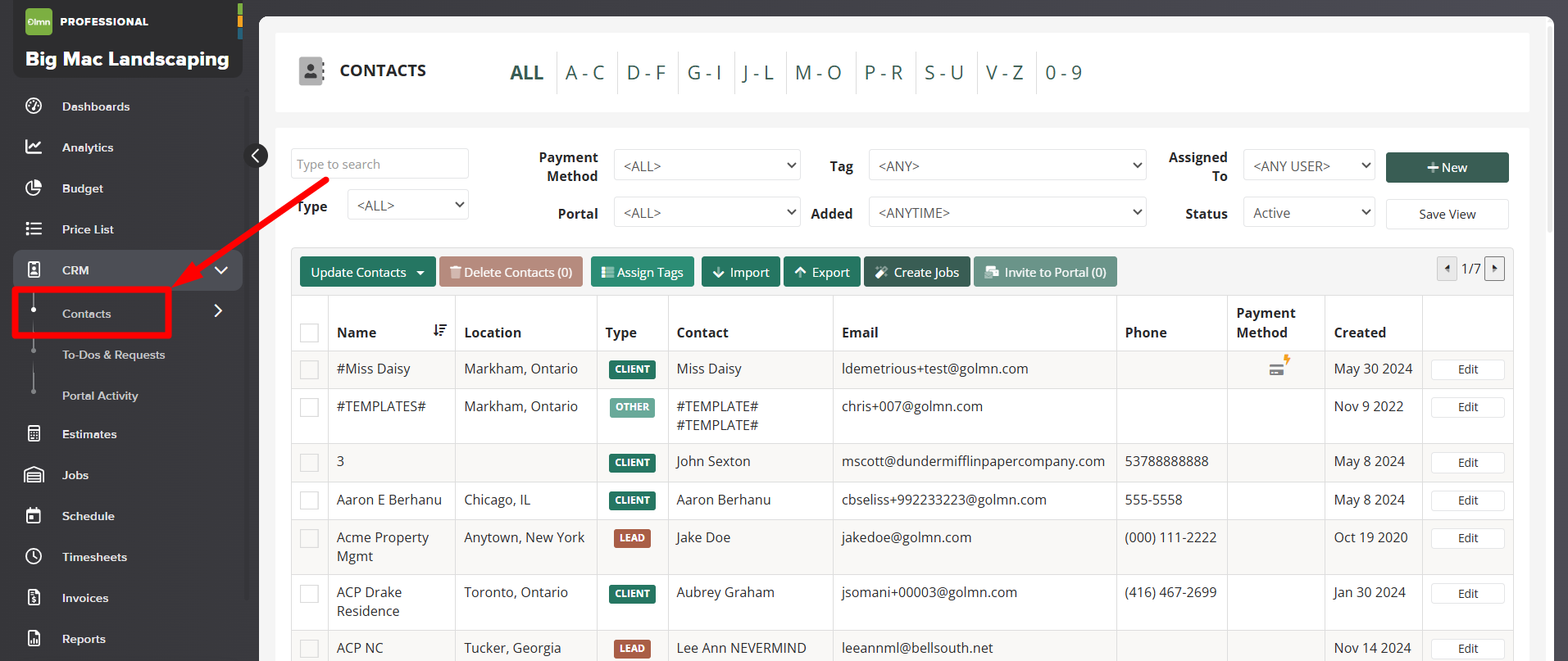Open the Status dropdown showing Active
The image size is (1568, 661).
[1308, 213]
